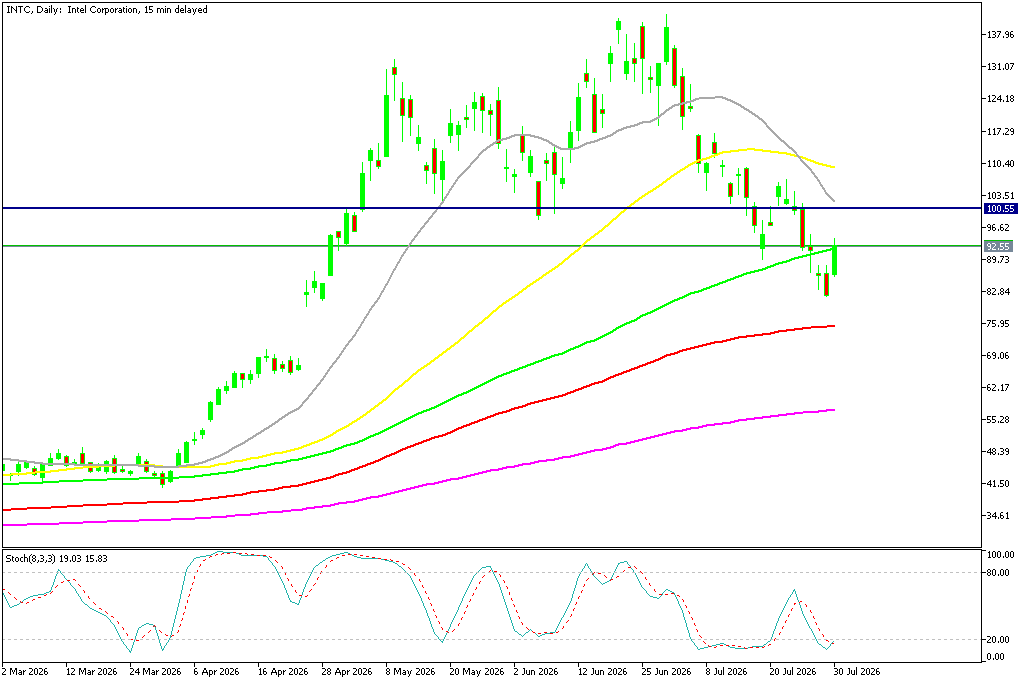Click the '24 Mar 2026' date label
Screen dimensions: 1024x683
[155, 672]
